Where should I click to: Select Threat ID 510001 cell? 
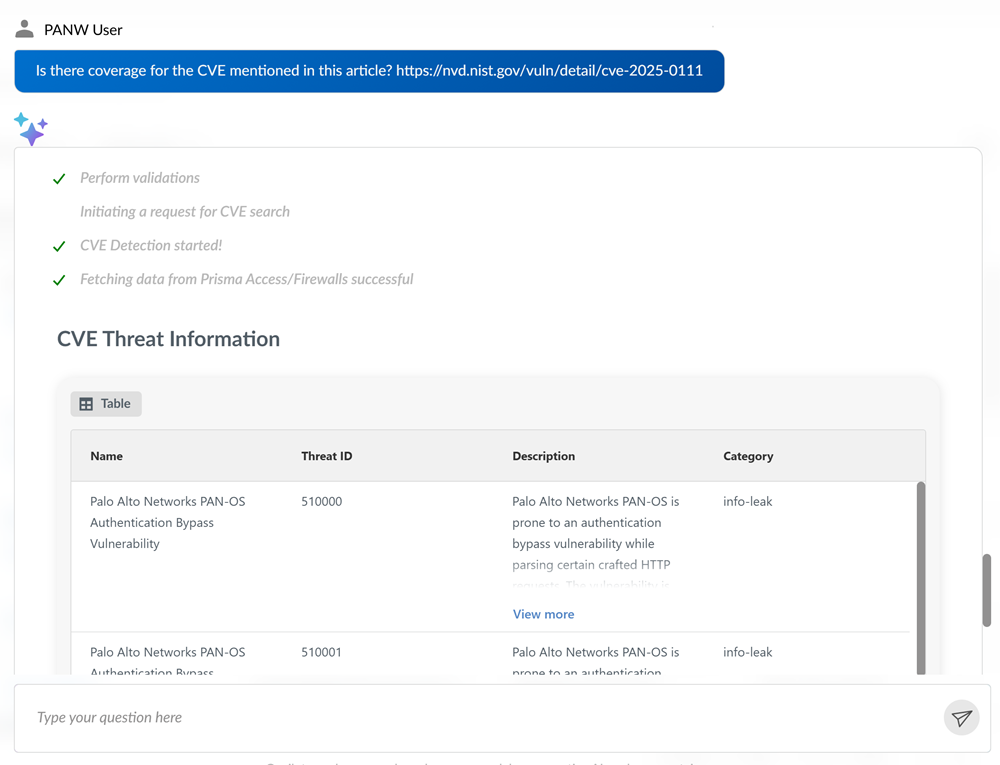click(x=322, y=652)
